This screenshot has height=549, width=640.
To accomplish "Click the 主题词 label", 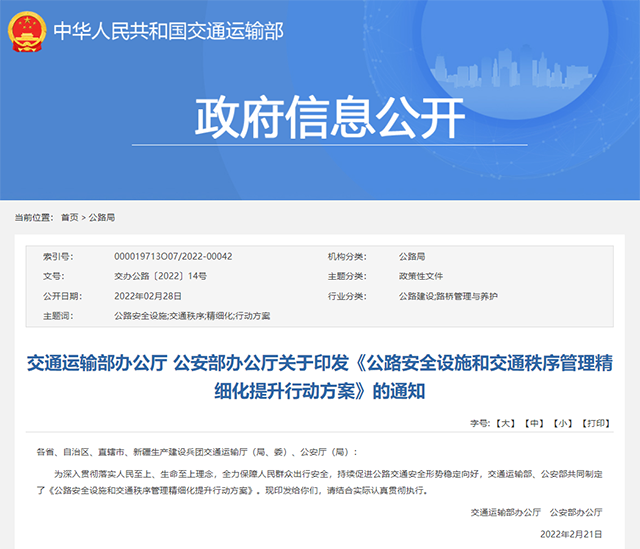I will [58, 316].
